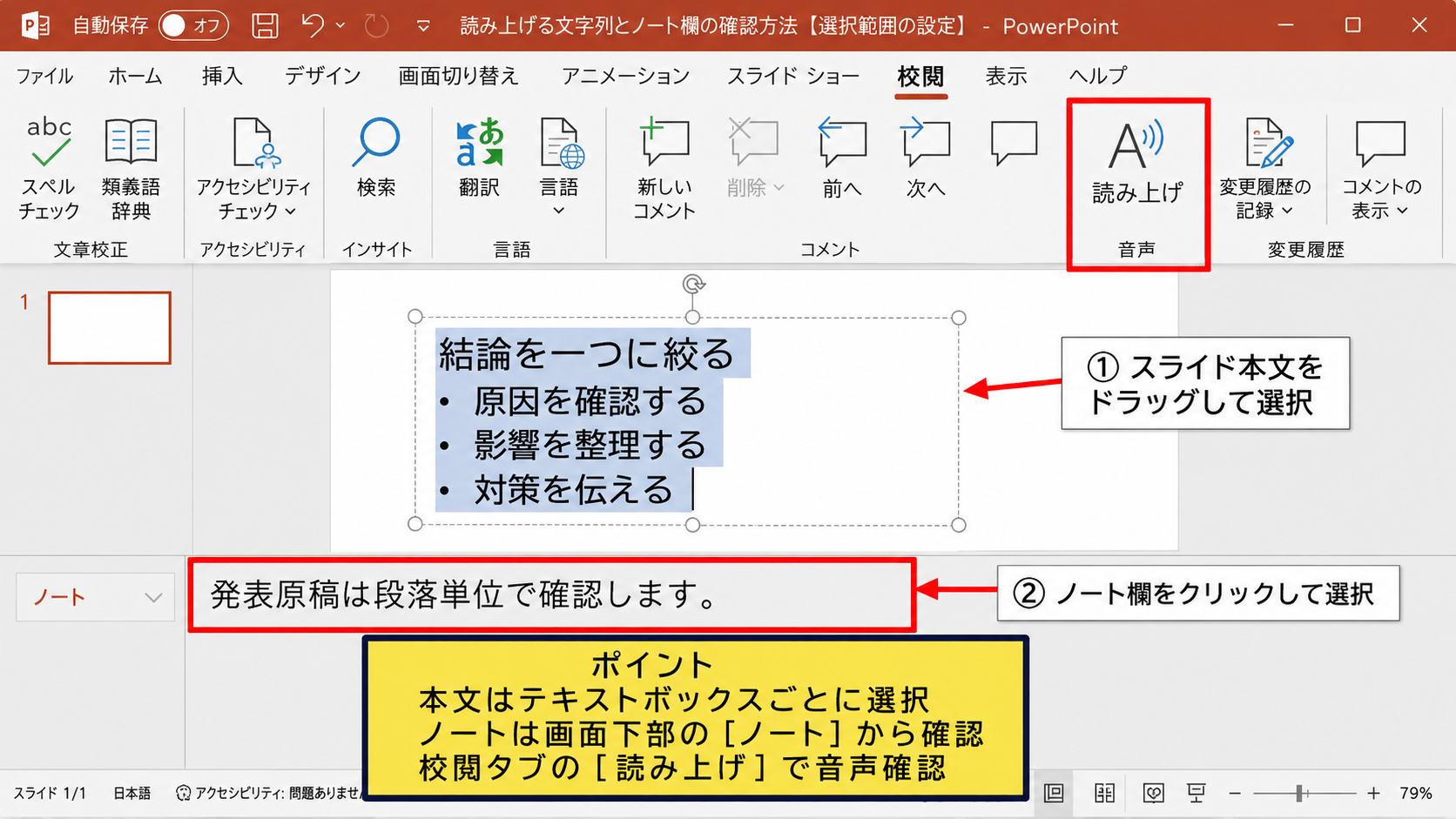Open the undo history dropdown arrow
The width and height of the screenshot is (1456, 819).
[x=340, y=26]
